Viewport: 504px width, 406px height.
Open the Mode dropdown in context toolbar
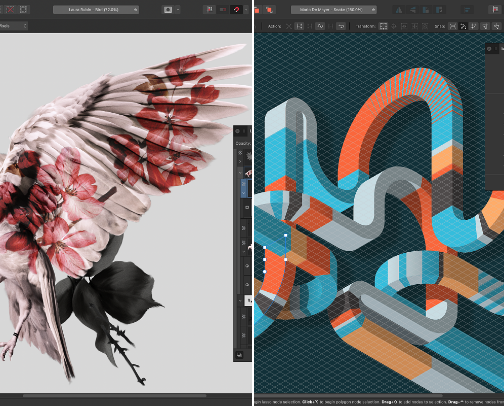tap(13, 26)
